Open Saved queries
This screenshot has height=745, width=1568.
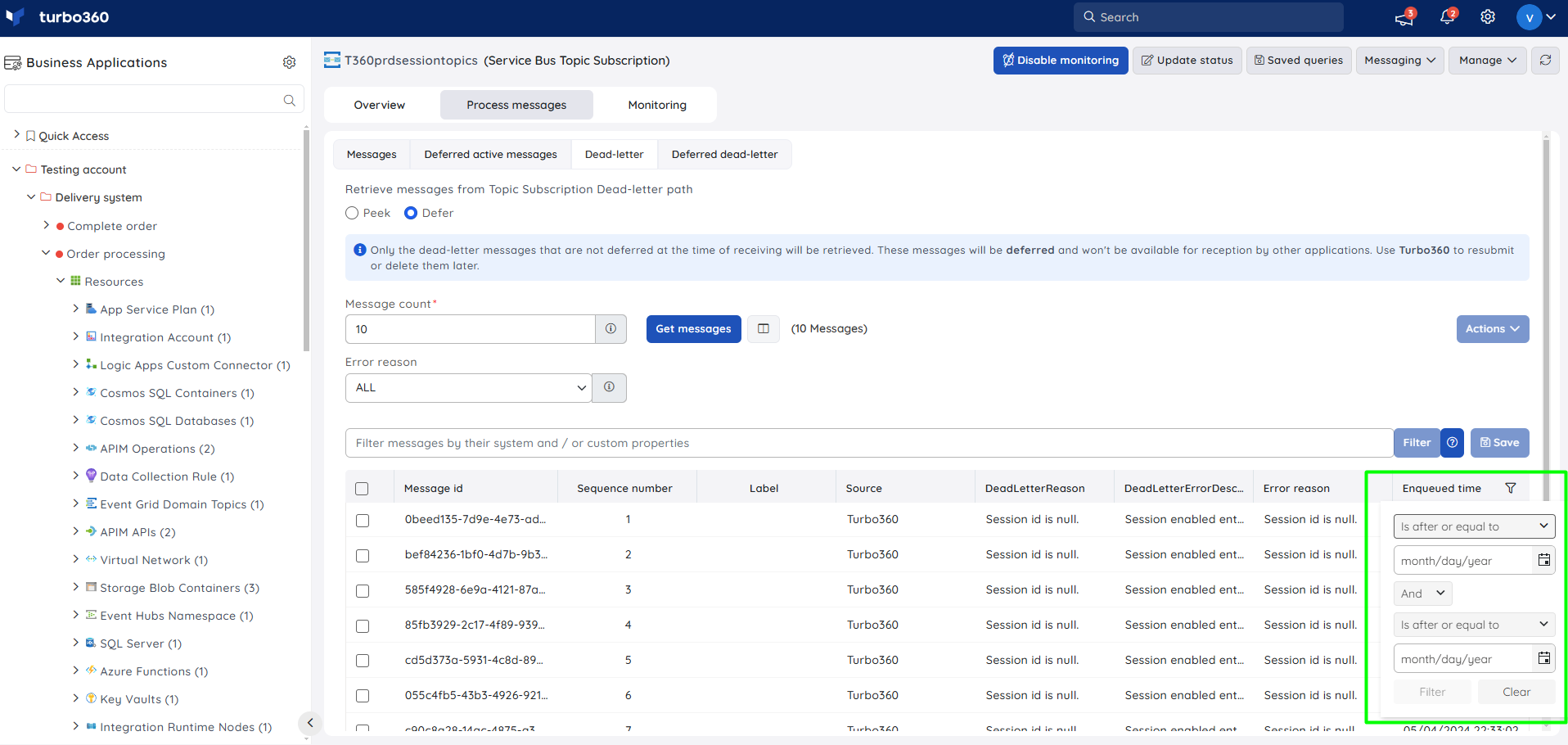coord(1299,61)
